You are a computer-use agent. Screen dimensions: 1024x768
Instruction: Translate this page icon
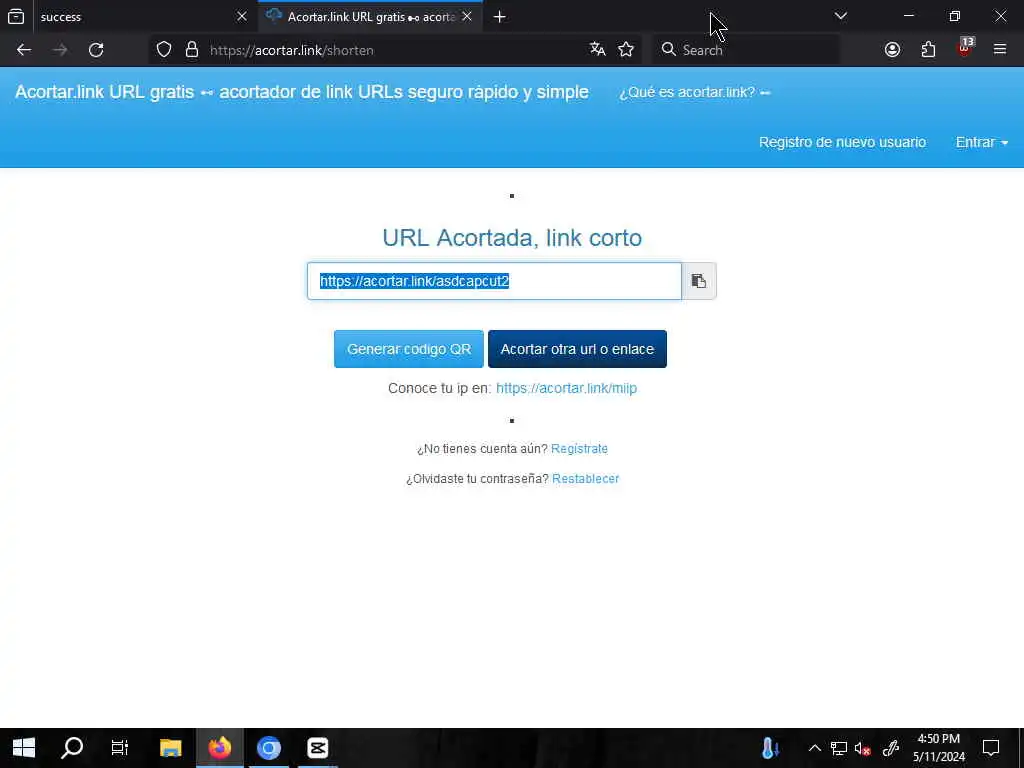coord(598,50)
